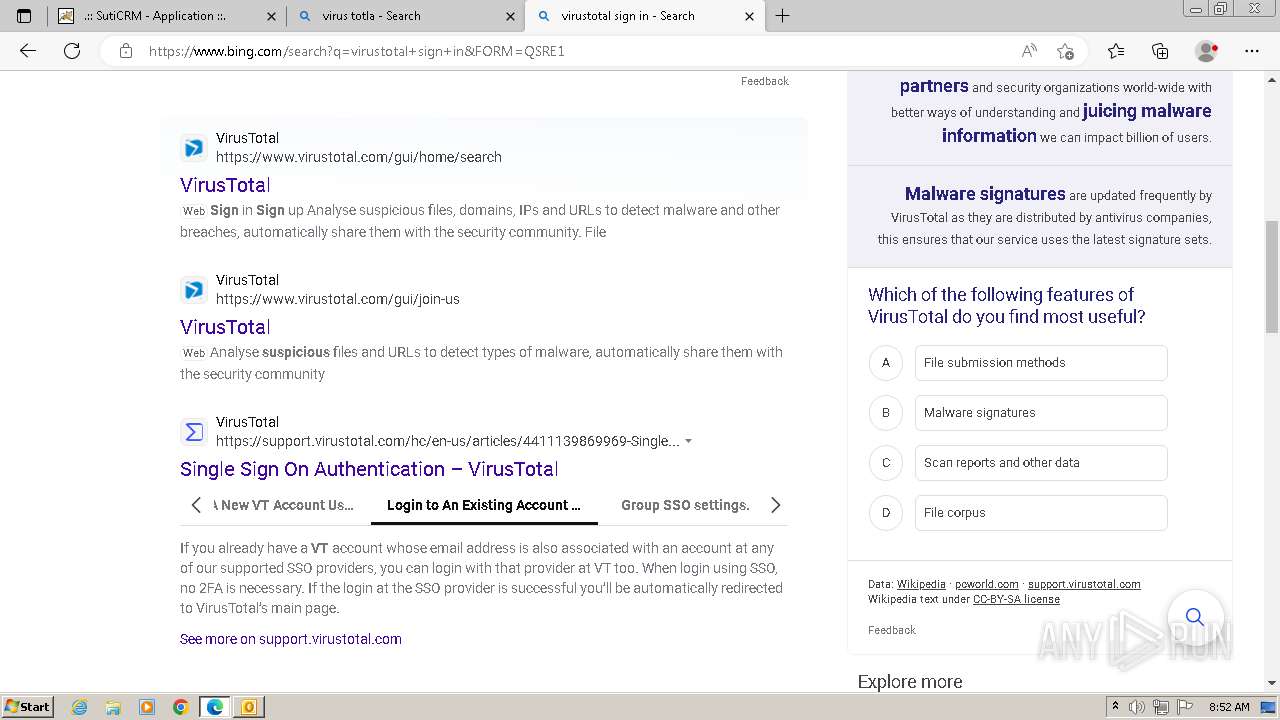Open the yellow app icon in the taskbar
This screenshot has height=720, width=1280.
click(249, 707)
